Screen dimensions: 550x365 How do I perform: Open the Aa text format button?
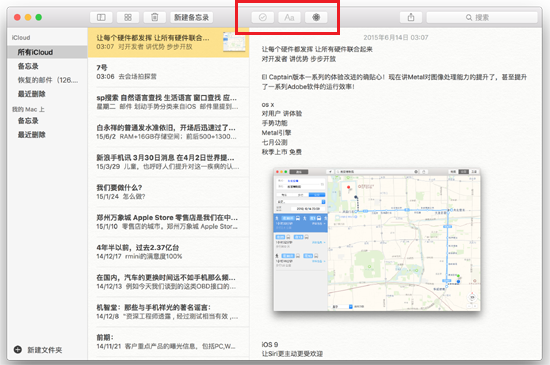tap(289, 17)
